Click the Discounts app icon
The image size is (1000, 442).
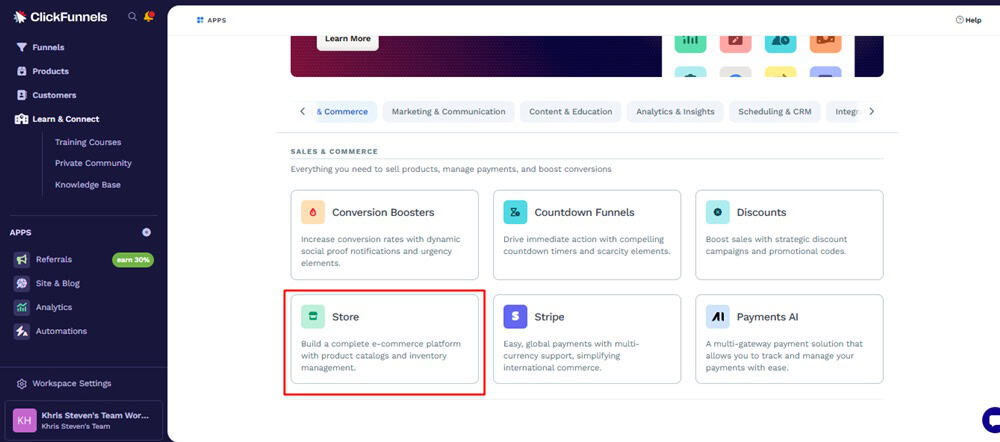tap(717, 212)
